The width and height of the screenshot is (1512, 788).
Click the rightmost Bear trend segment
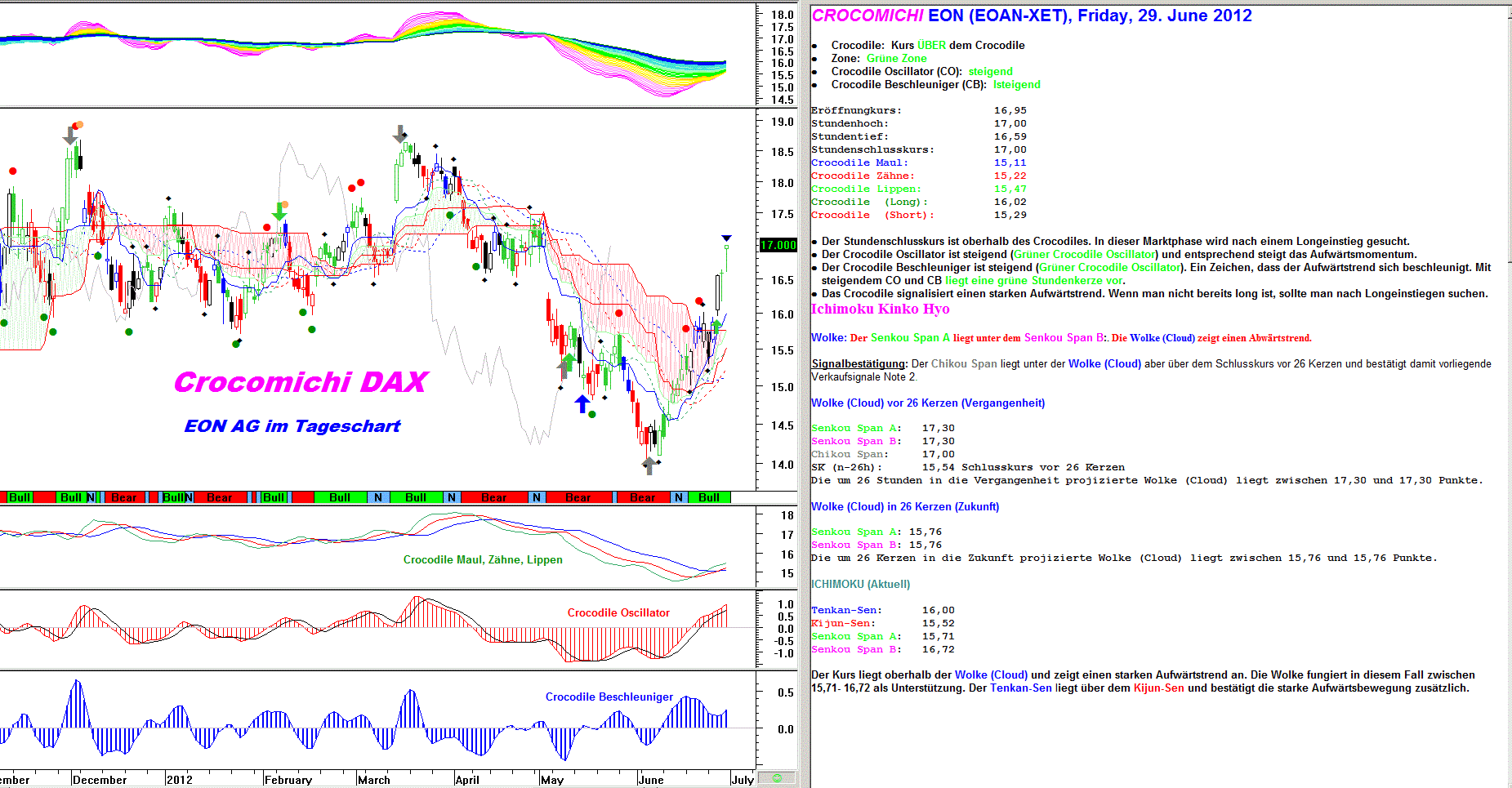(x=642, y=497)
